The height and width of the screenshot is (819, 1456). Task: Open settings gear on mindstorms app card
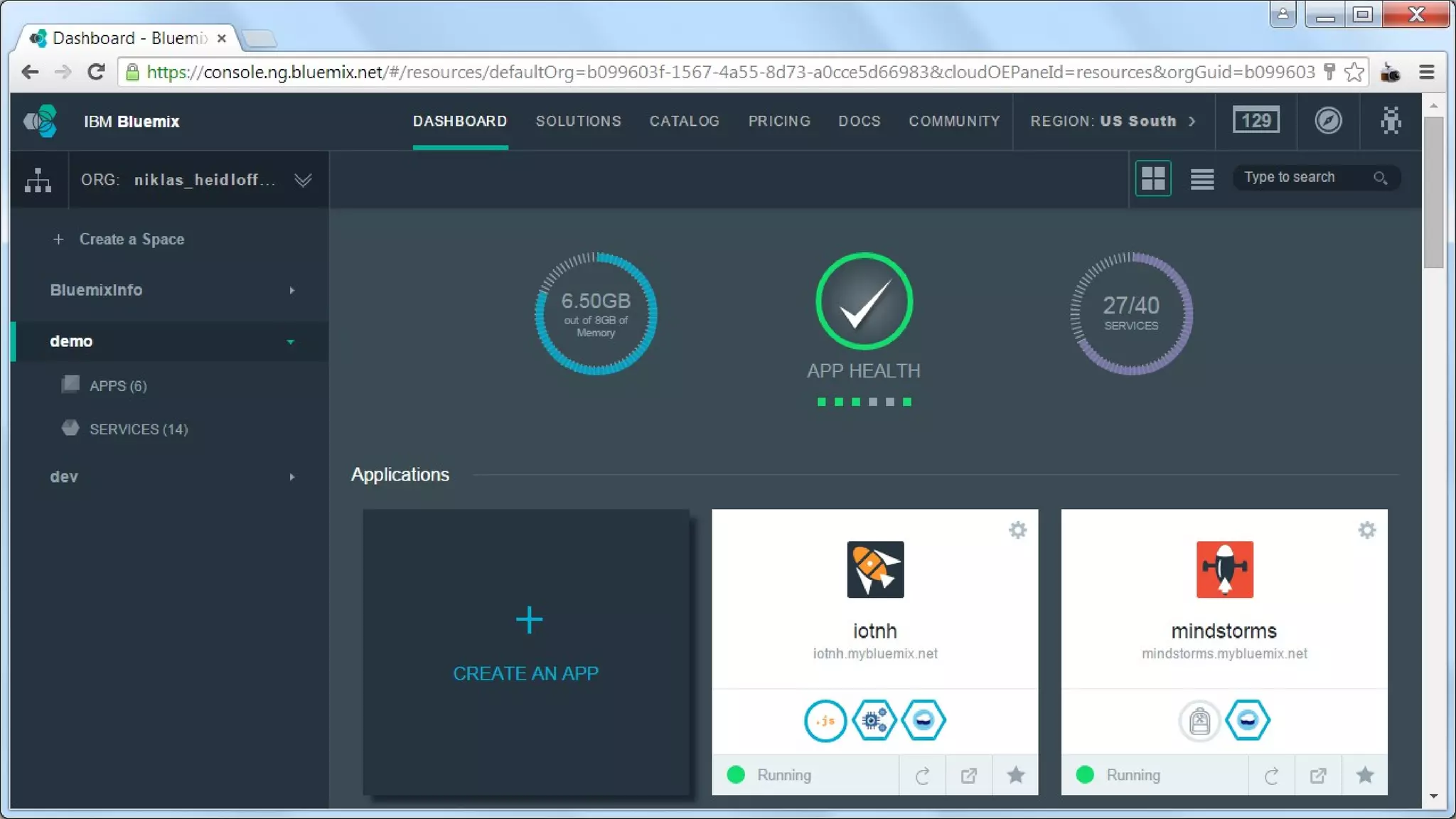point(1366,530)
